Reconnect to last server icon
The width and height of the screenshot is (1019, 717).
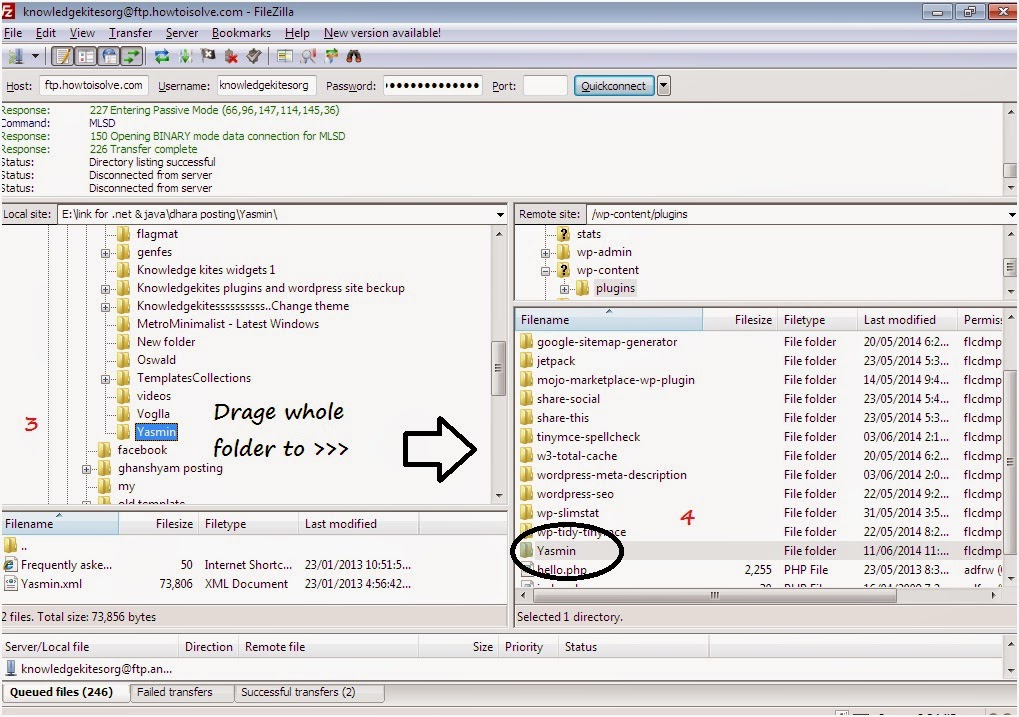pyautogui.click(x=253, y=57)
